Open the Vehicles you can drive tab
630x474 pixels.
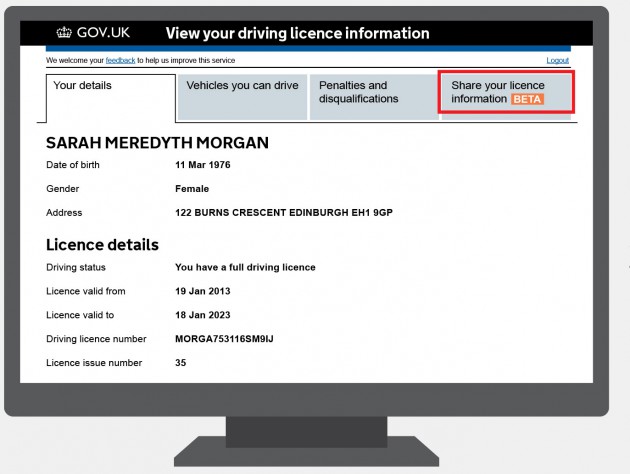tap(242, 86)
